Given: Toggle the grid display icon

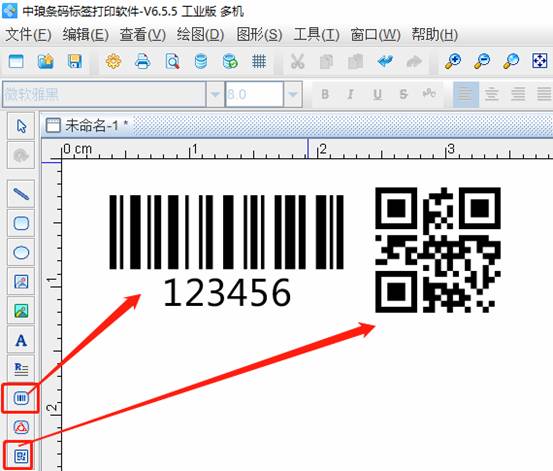Looking at the screenshot, I should [259, 62].
